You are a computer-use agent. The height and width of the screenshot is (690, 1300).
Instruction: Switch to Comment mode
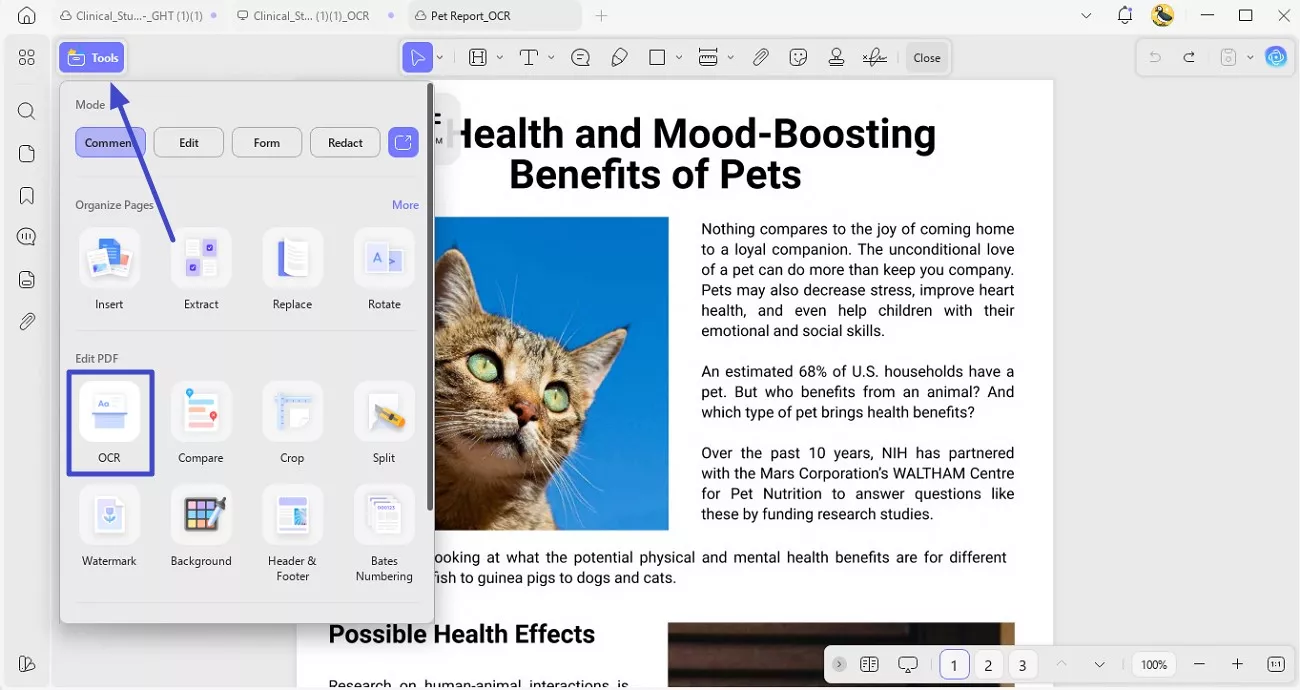pos(110,143)
